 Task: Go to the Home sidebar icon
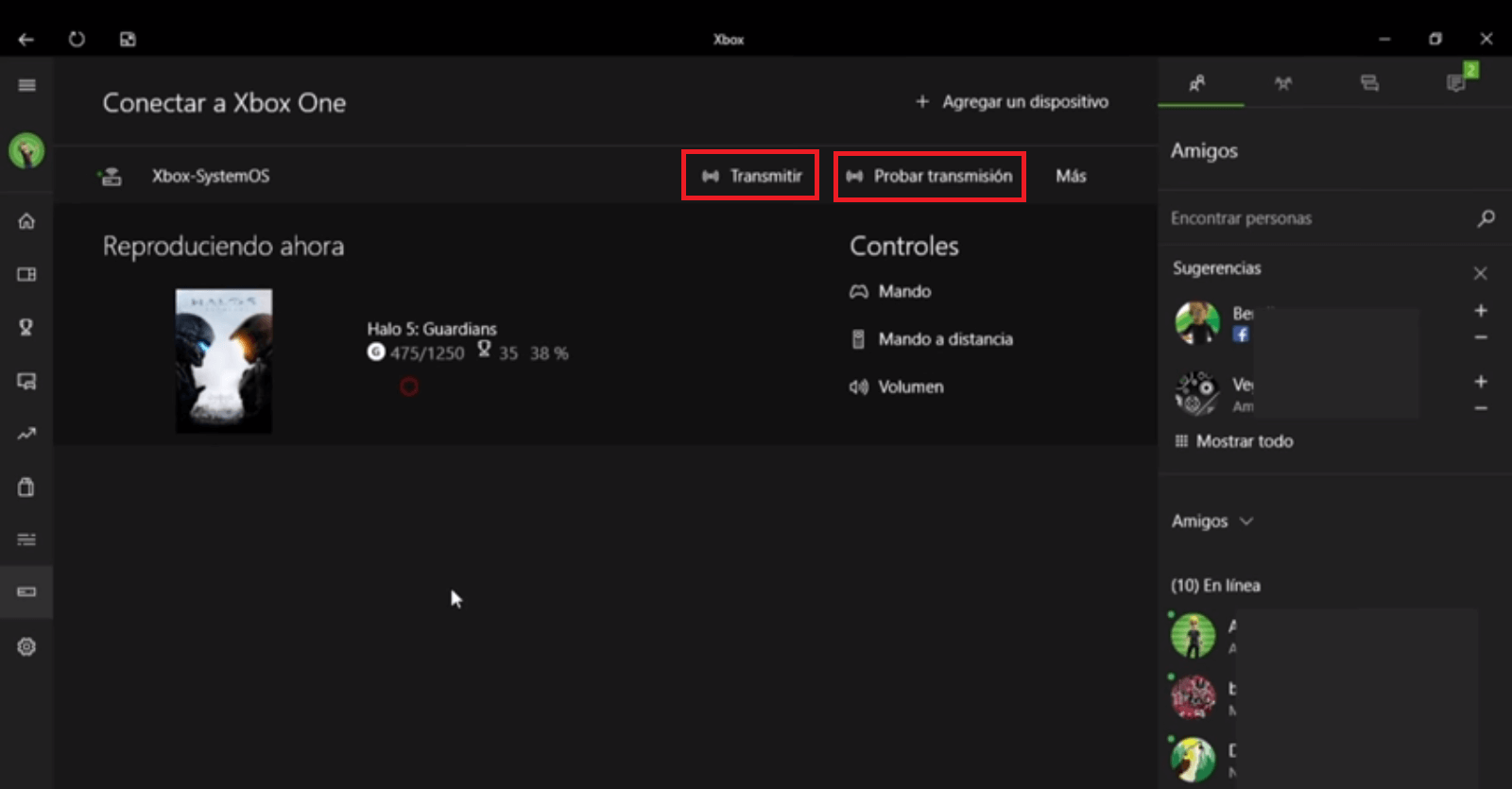click(26, 221)
